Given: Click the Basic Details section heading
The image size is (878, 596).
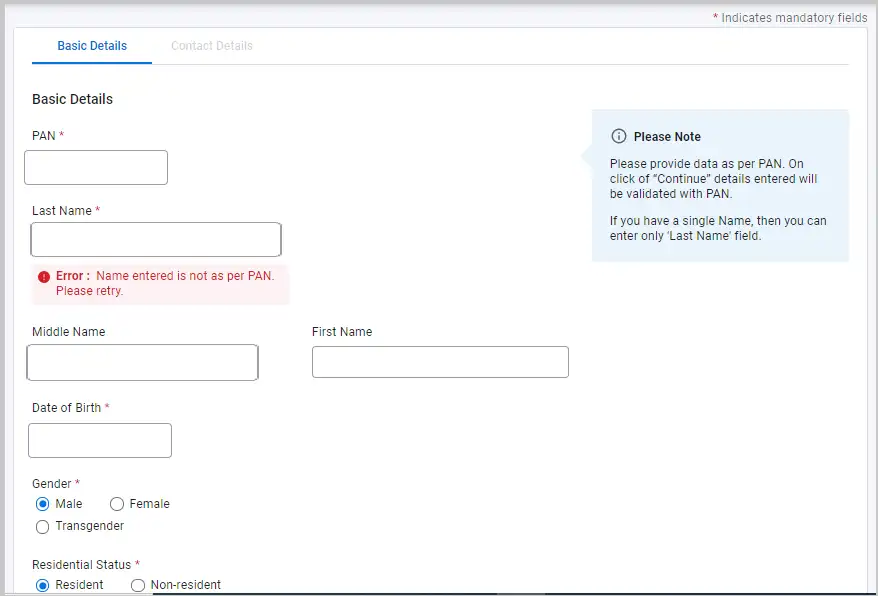Looking at the screenshot, I should tap(72, 99).
